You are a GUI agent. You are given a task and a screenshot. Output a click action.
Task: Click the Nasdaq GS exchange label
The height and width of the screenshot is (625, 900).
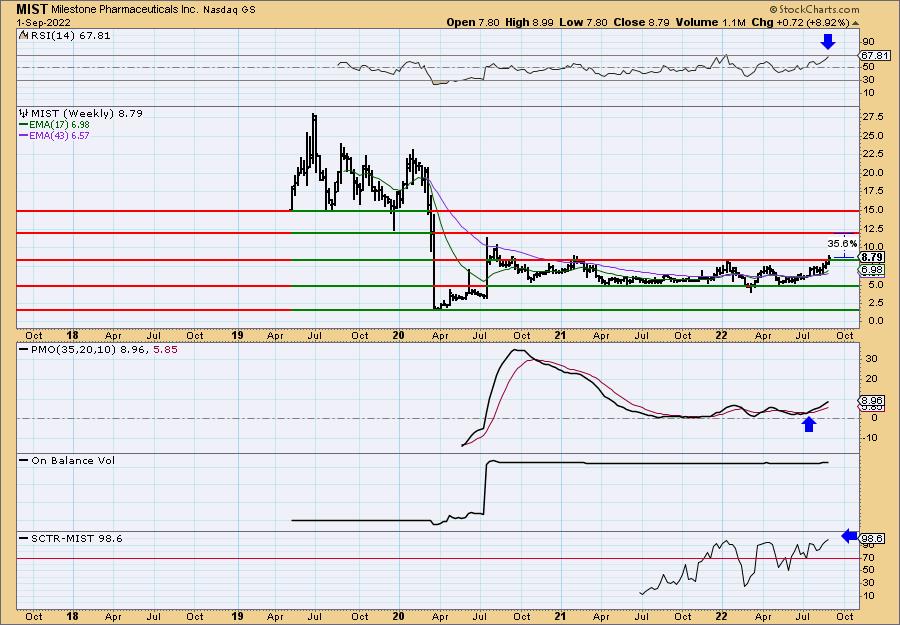point(230,10)
